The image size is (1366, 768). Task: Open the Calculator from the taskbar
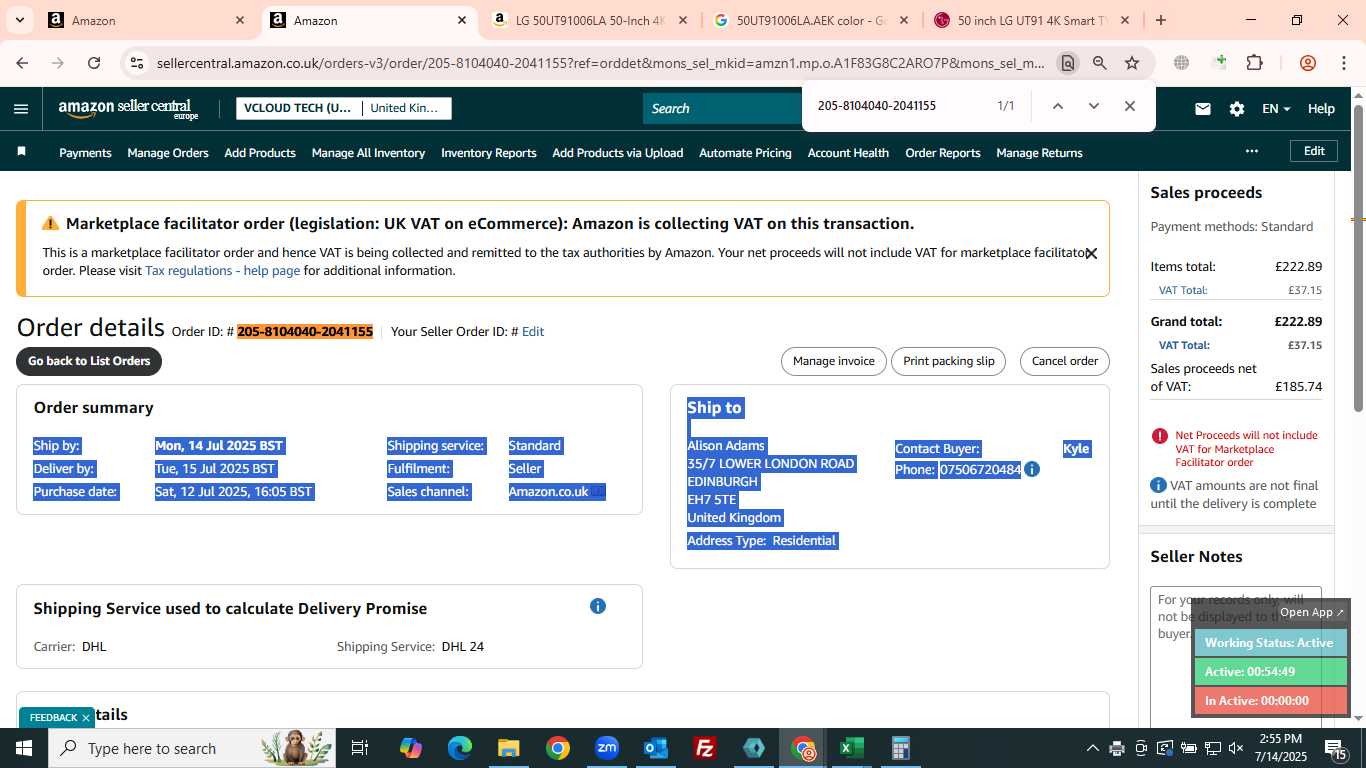900,748
